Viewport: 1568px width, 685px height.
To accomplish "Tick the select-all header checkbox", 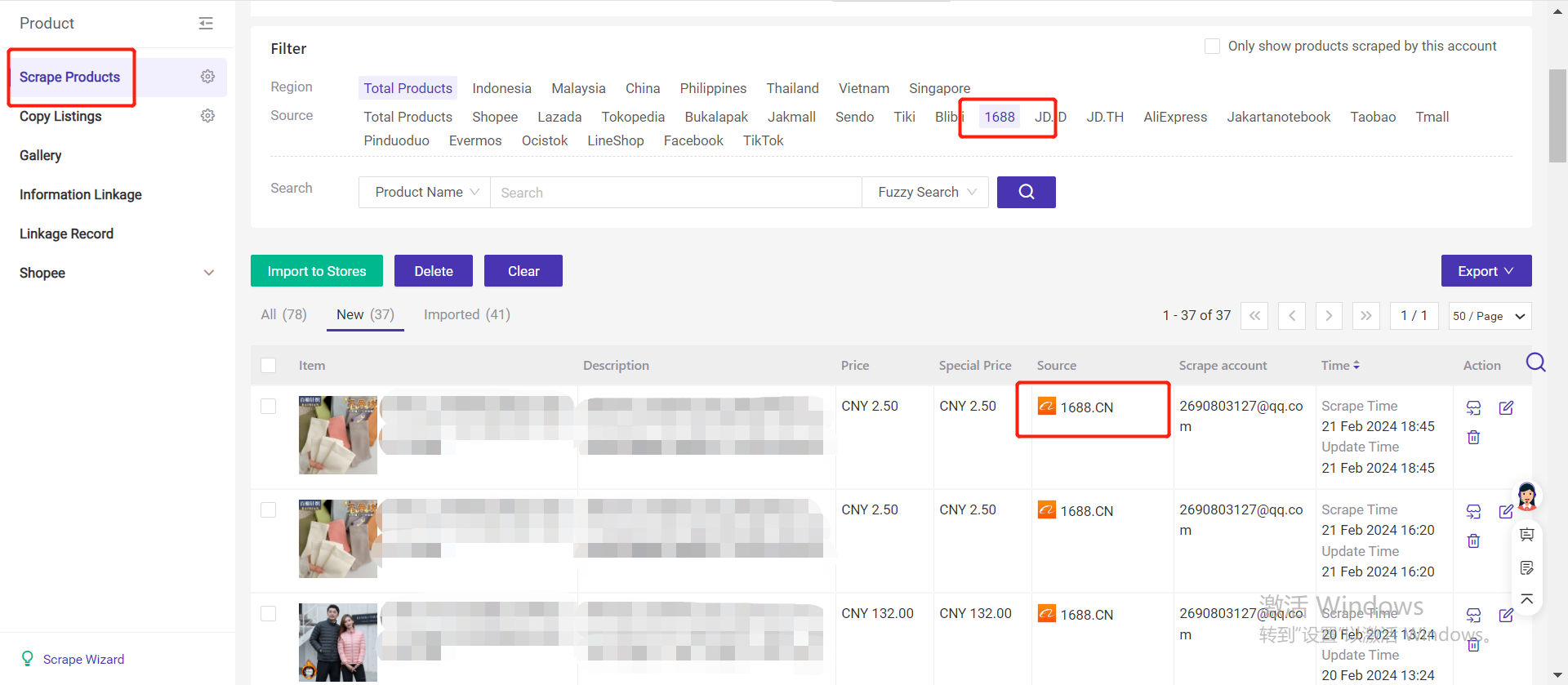I will [268, 365].
